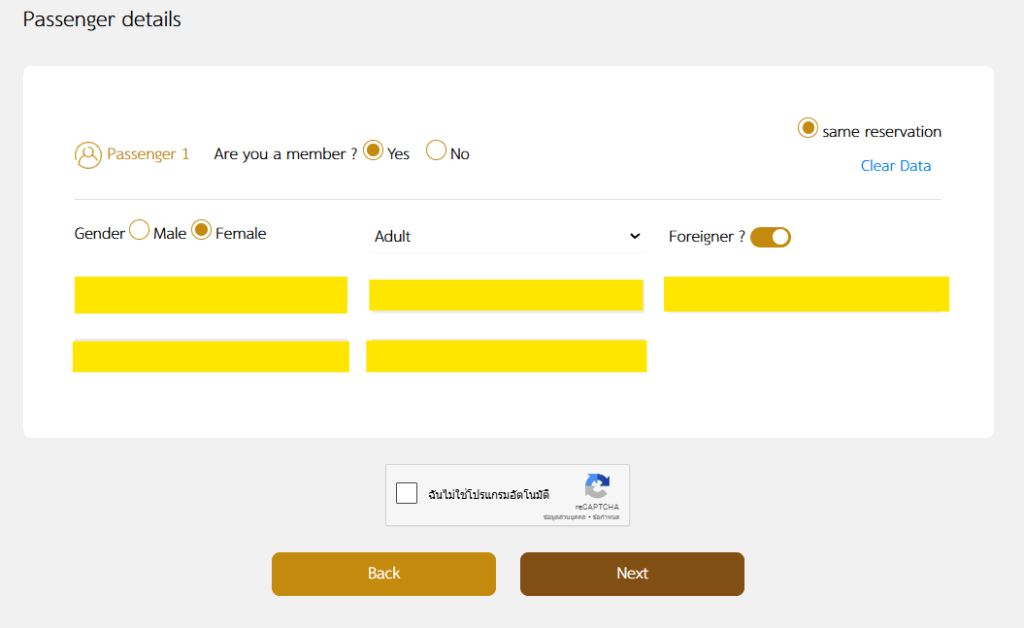Select No for membership

click(x=436, y=151)
